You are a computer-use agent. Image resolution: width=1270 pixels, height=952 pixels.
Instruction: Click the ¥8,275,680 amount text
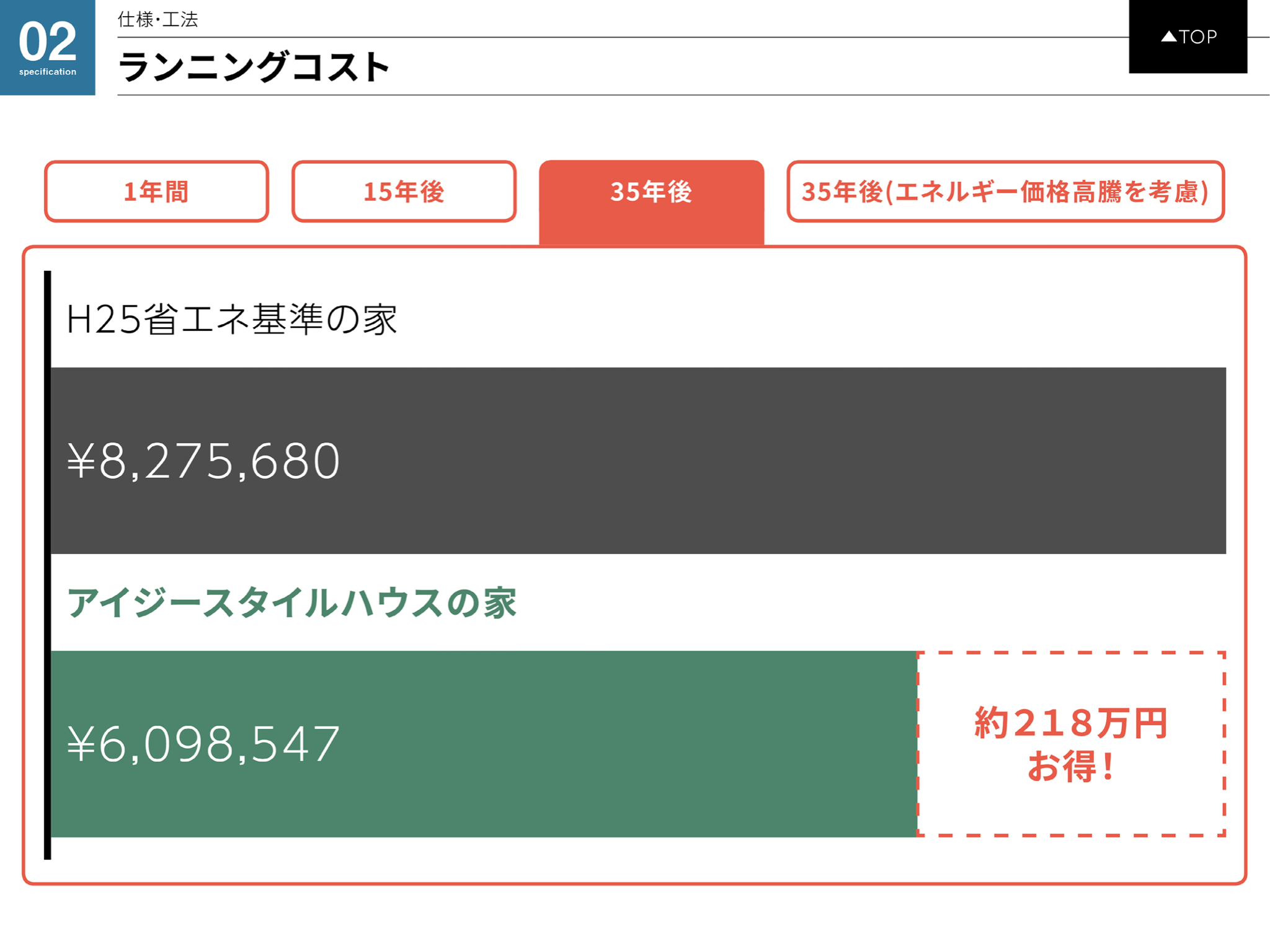tap(203, 461)
